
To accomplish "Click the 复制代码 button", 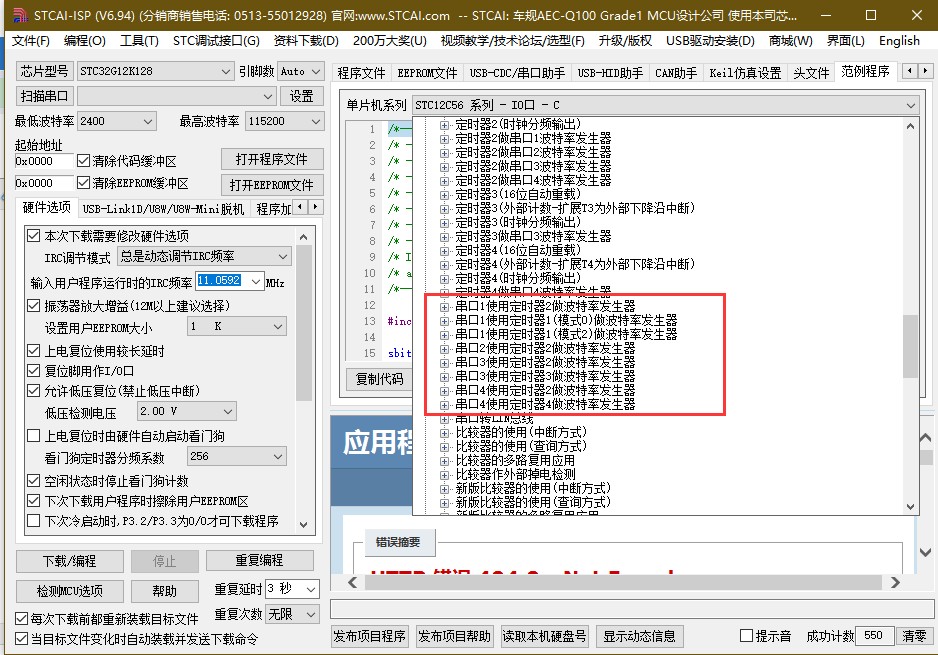I will pyautogui.click(x=379, y=379).
